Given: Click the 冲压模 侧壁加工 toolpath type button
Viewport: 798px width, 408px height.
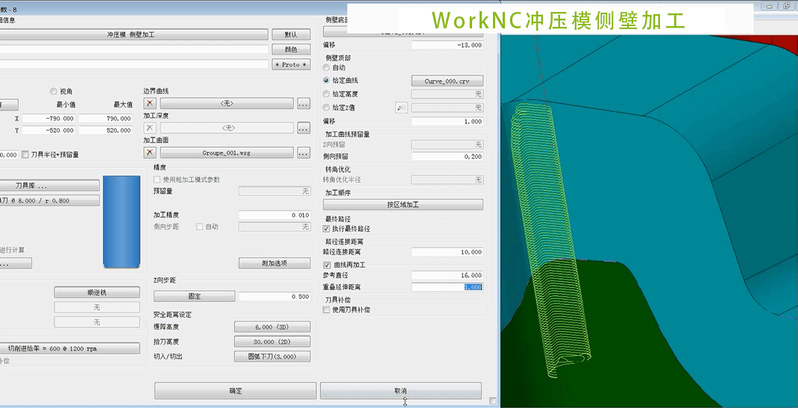Looking at the screenshot, I should (x=133, y=34).
